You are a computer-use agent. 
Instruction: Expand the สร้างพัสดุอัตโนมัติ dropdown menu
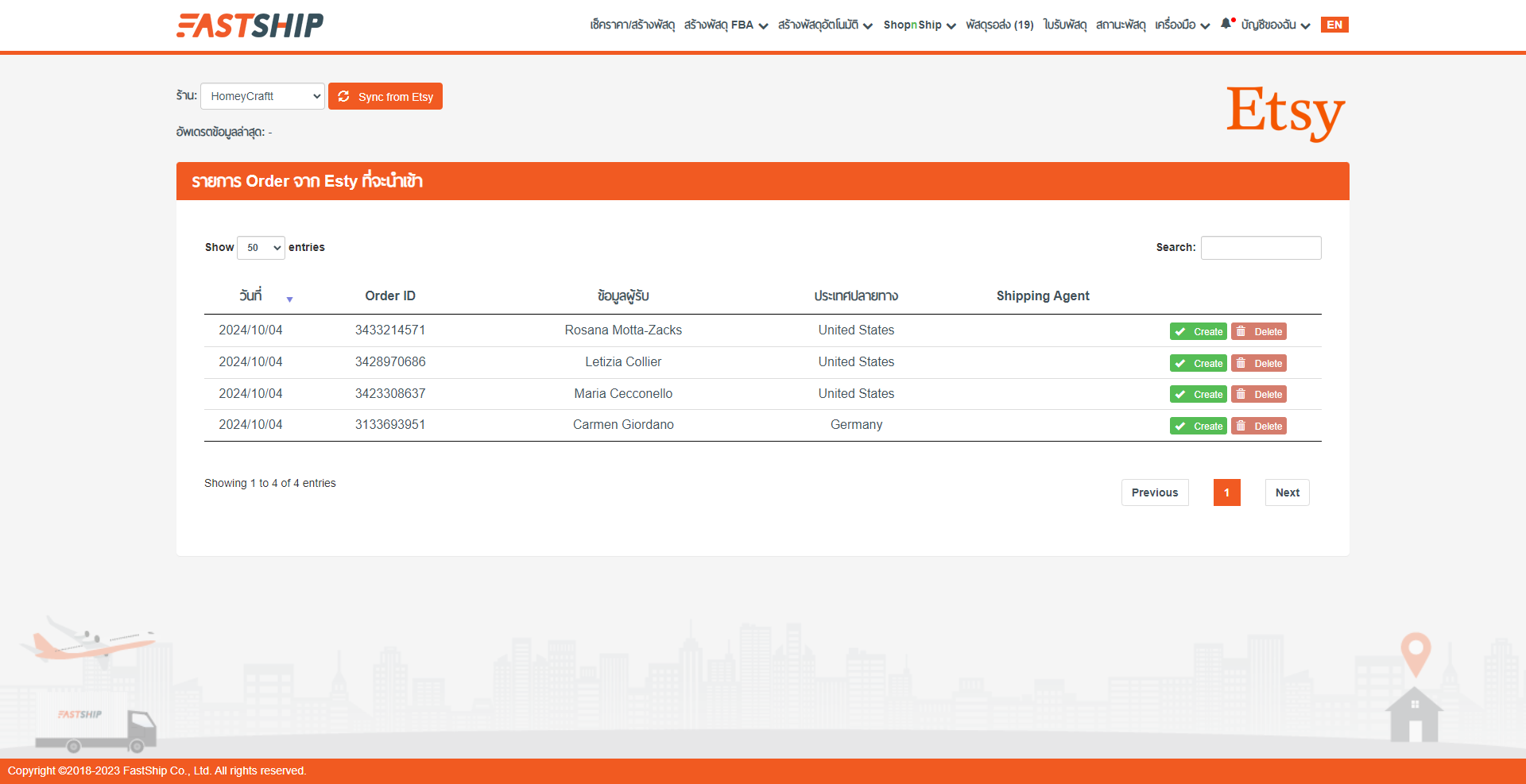825,25
